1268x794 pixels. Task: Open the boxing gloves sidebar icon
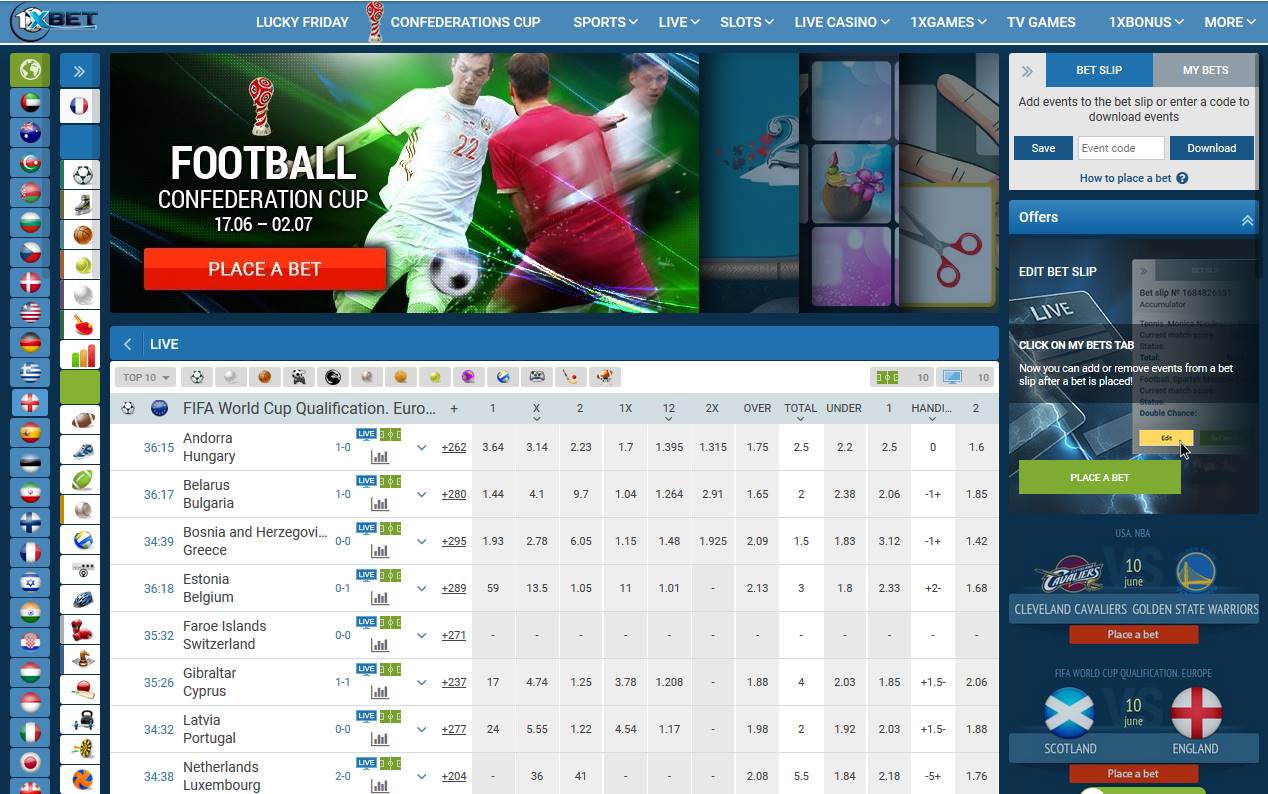coord(83,630)
